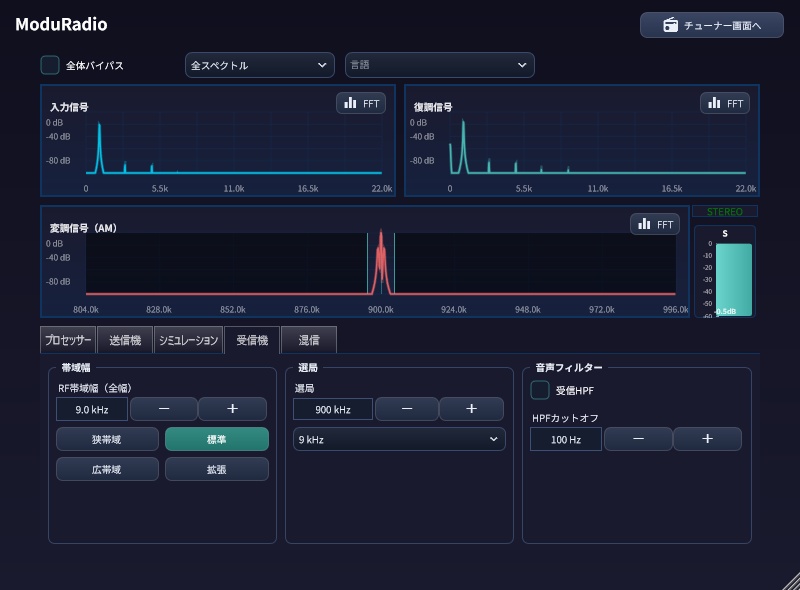Click the 変調信号 (AM) panel title
Image resolution: width=800 pixels, height=590 pixels.
83,228
